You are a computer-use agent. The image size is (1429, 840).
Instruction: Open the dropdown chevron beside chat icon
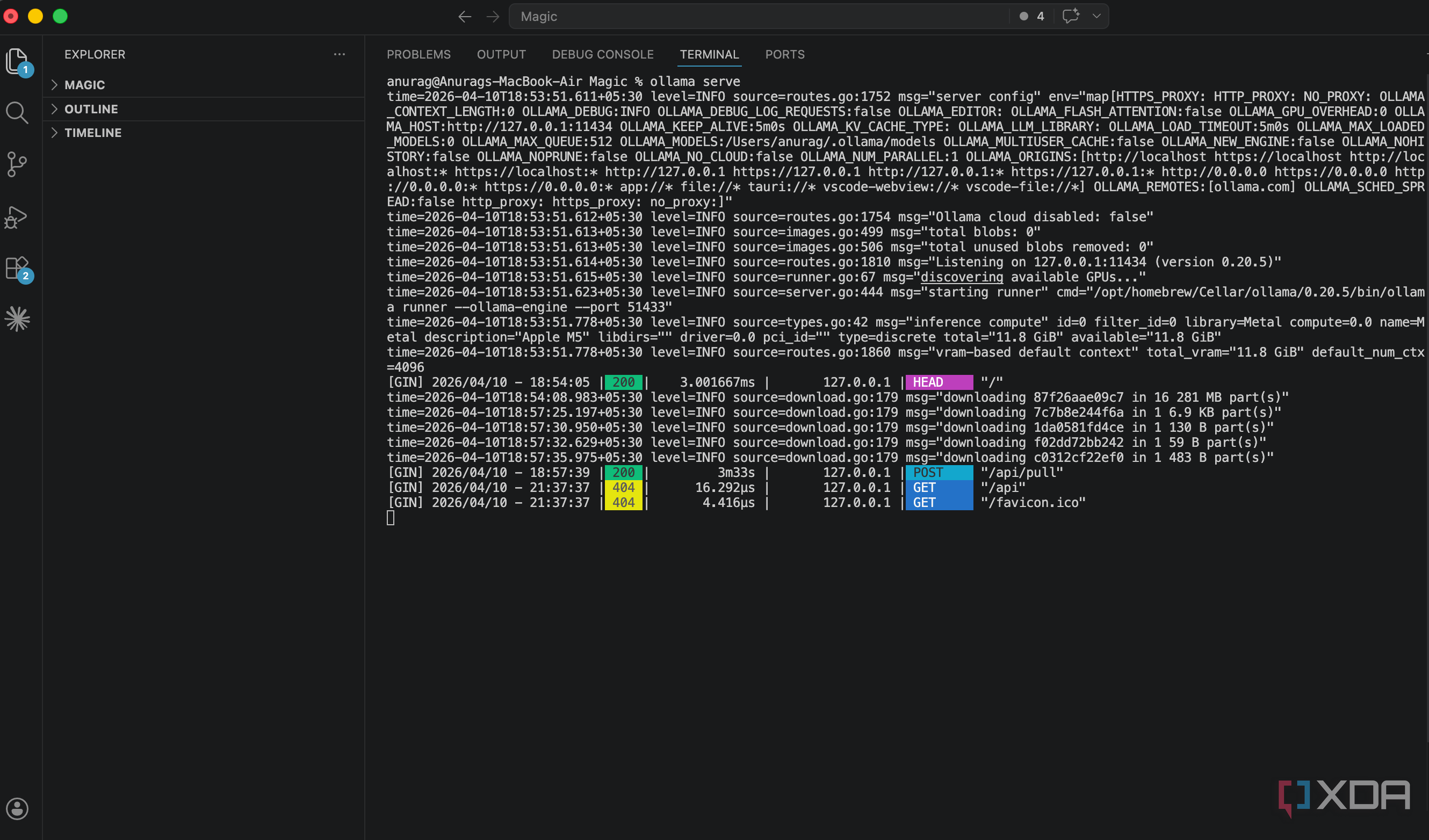point(1096,16)
